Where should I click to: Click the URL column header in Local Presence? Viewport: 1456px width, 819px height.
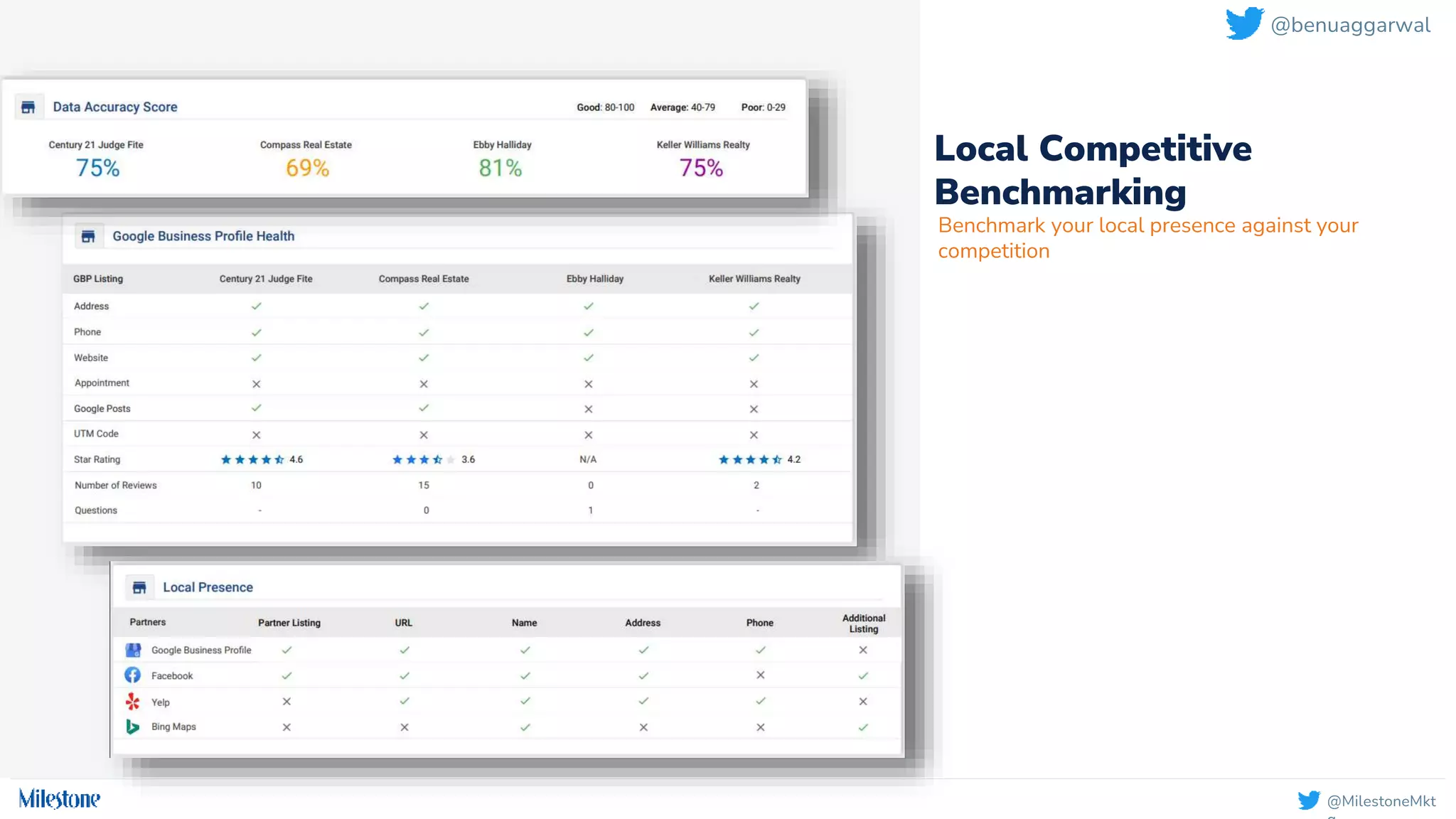click(x=404, y=623)
